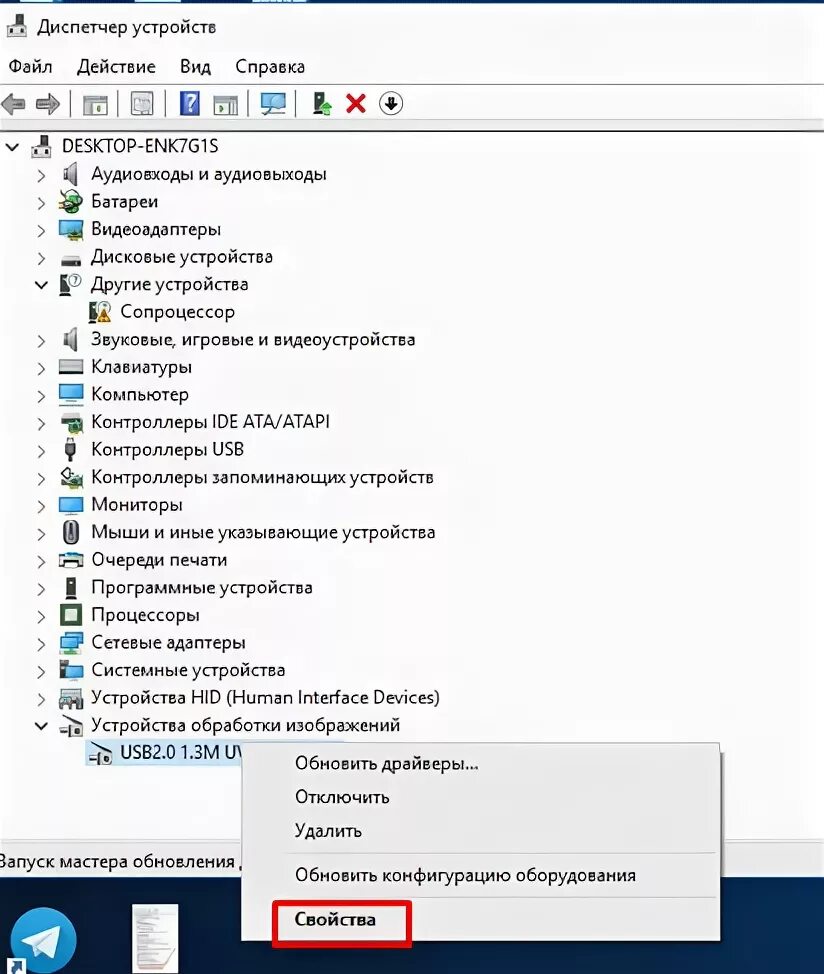Show/hide console tree toolbar icon

tap(95, 104)
